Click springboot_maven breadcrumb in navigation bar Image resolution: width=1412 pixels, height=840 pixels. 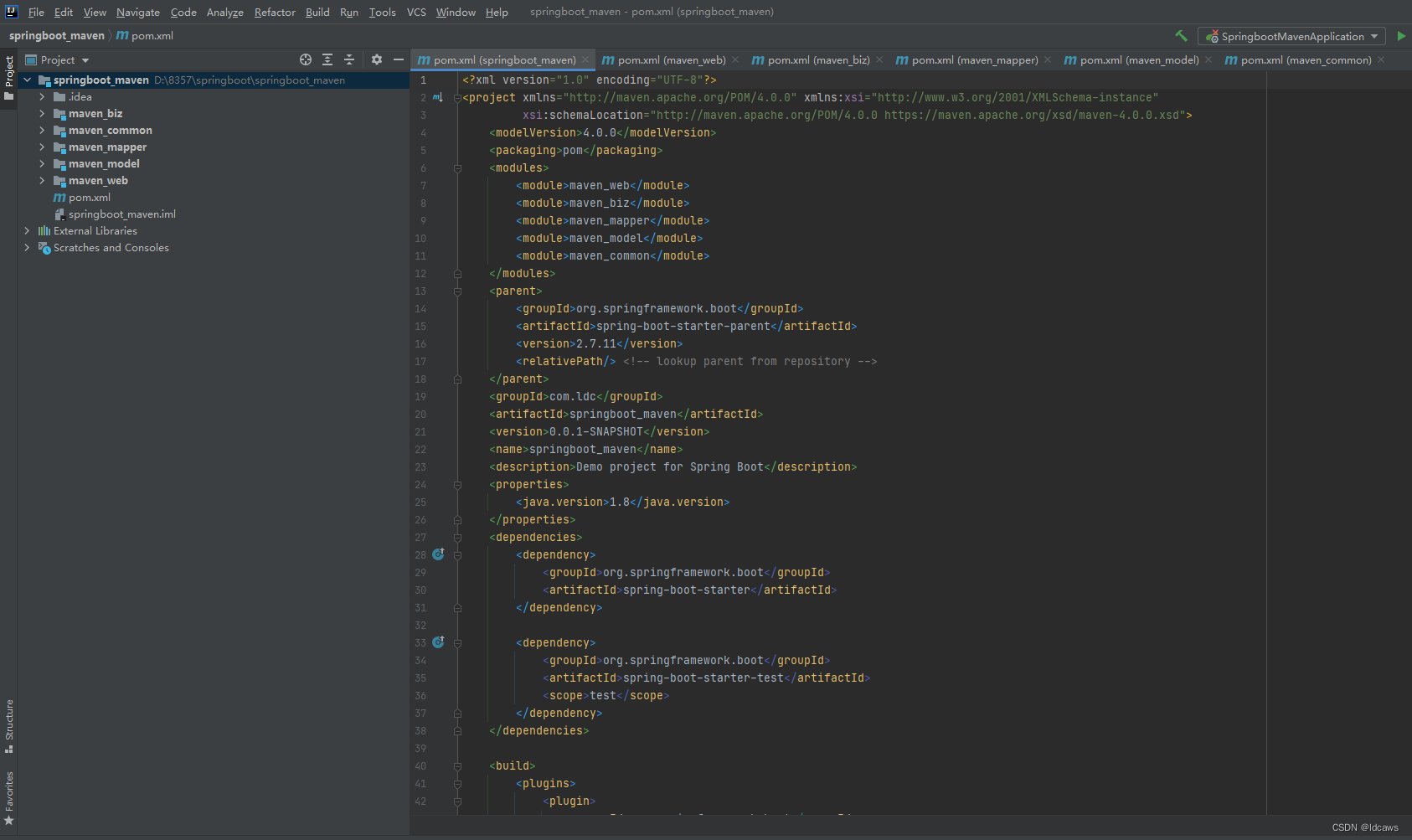tap(57, 36)
